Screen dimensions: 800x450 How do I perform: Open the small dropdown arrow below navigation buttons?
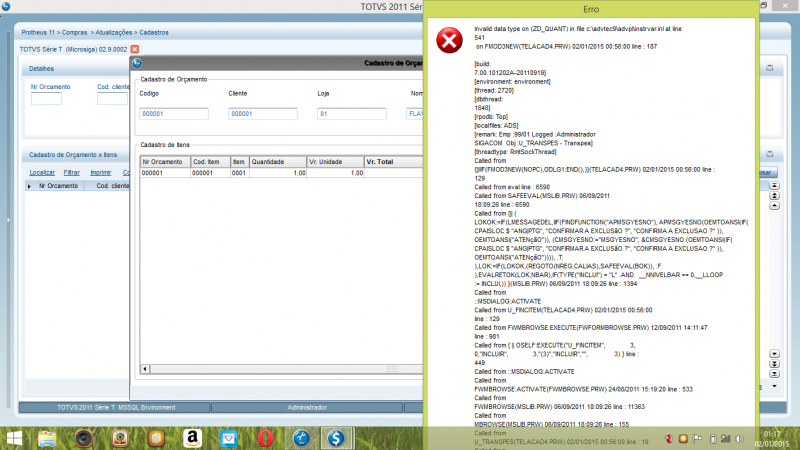(x=774, y=386)
